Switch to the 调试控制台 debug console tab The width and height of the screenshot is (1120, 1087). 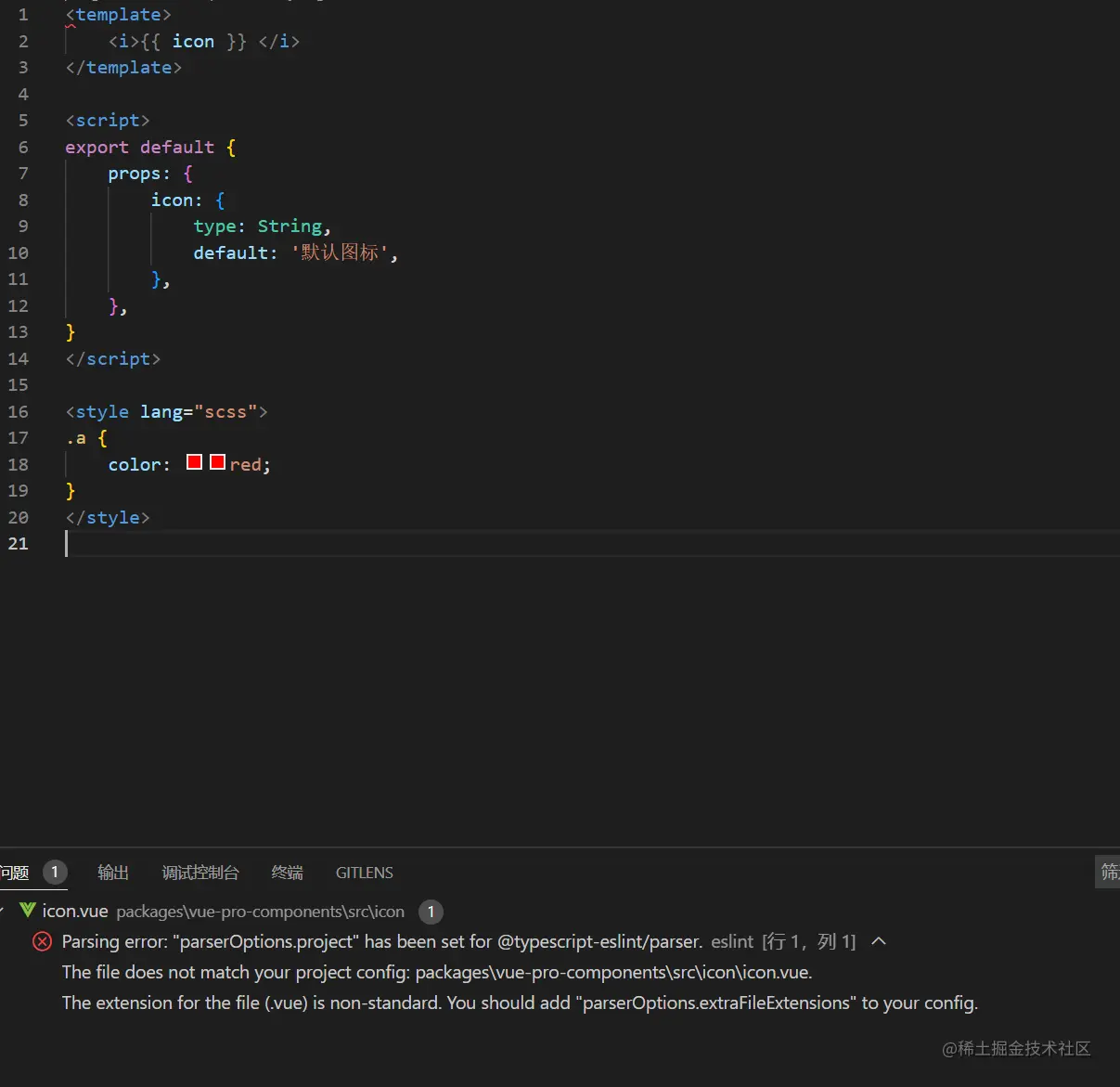click(200, 873)
